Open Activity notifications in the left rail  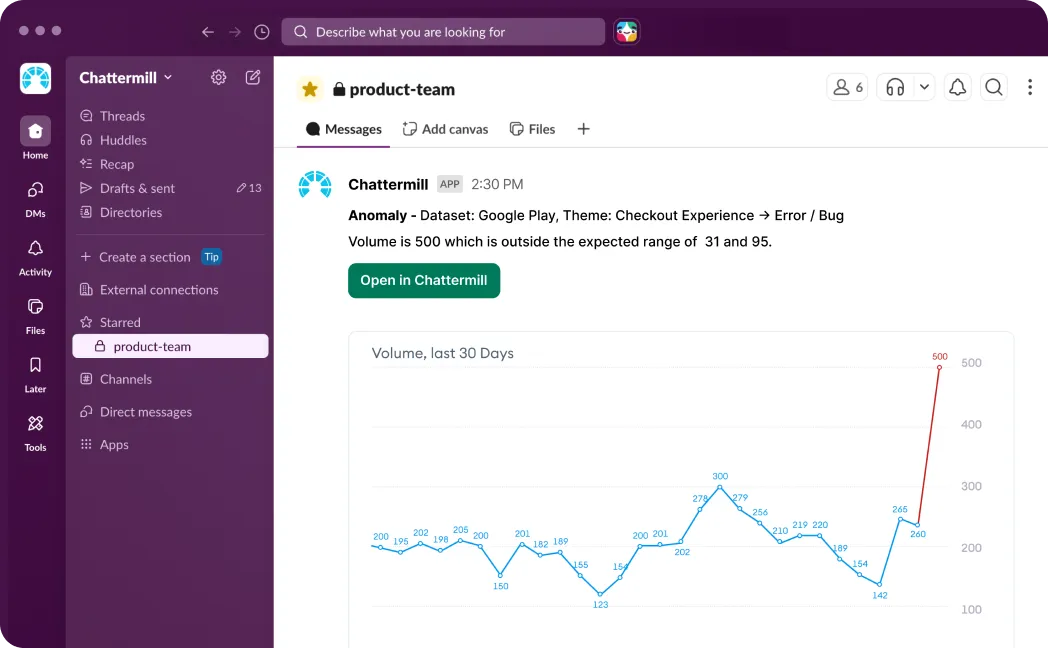[x=35, y=257]
